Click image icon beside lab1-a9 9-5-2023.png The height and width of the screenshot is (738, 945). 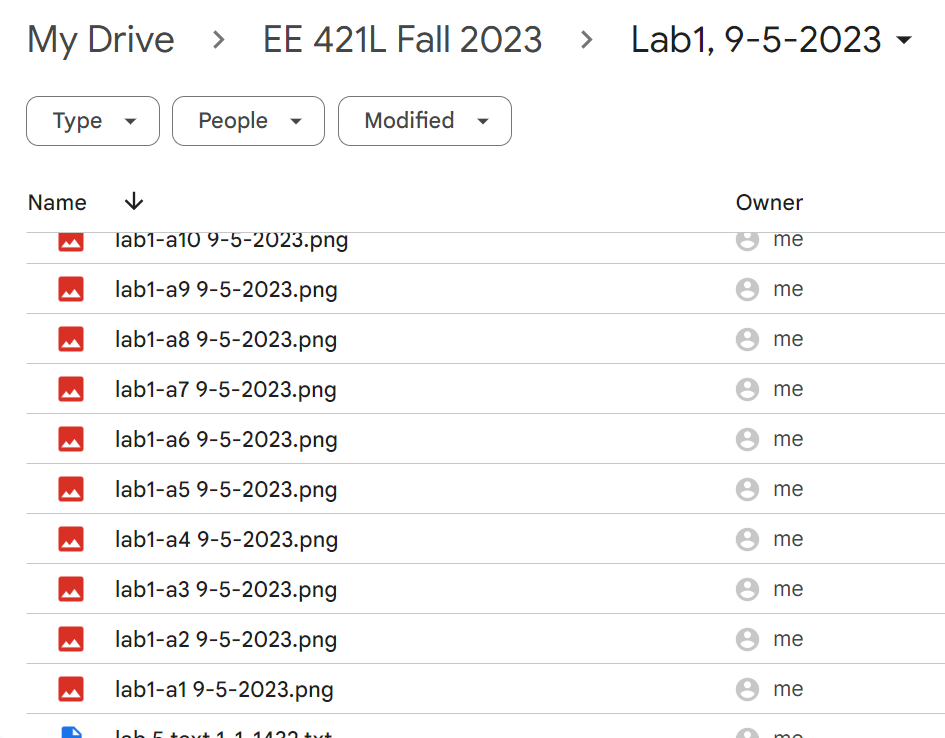71,289
